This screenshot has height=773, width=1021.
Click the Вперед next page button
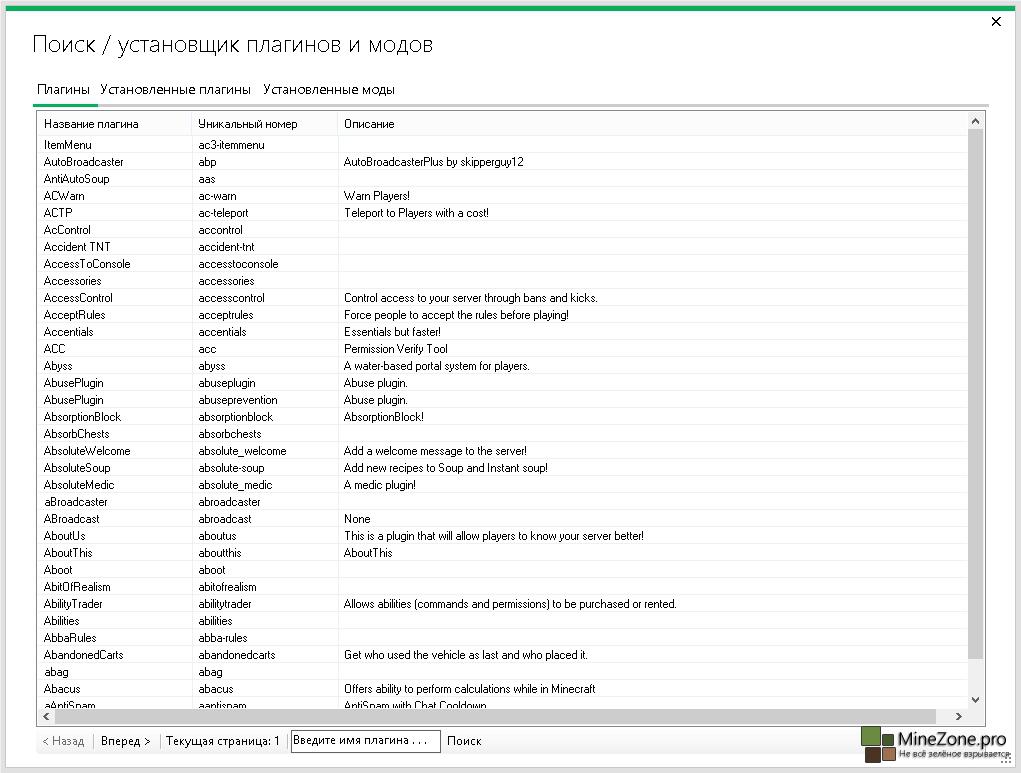(x=127, y=741)
